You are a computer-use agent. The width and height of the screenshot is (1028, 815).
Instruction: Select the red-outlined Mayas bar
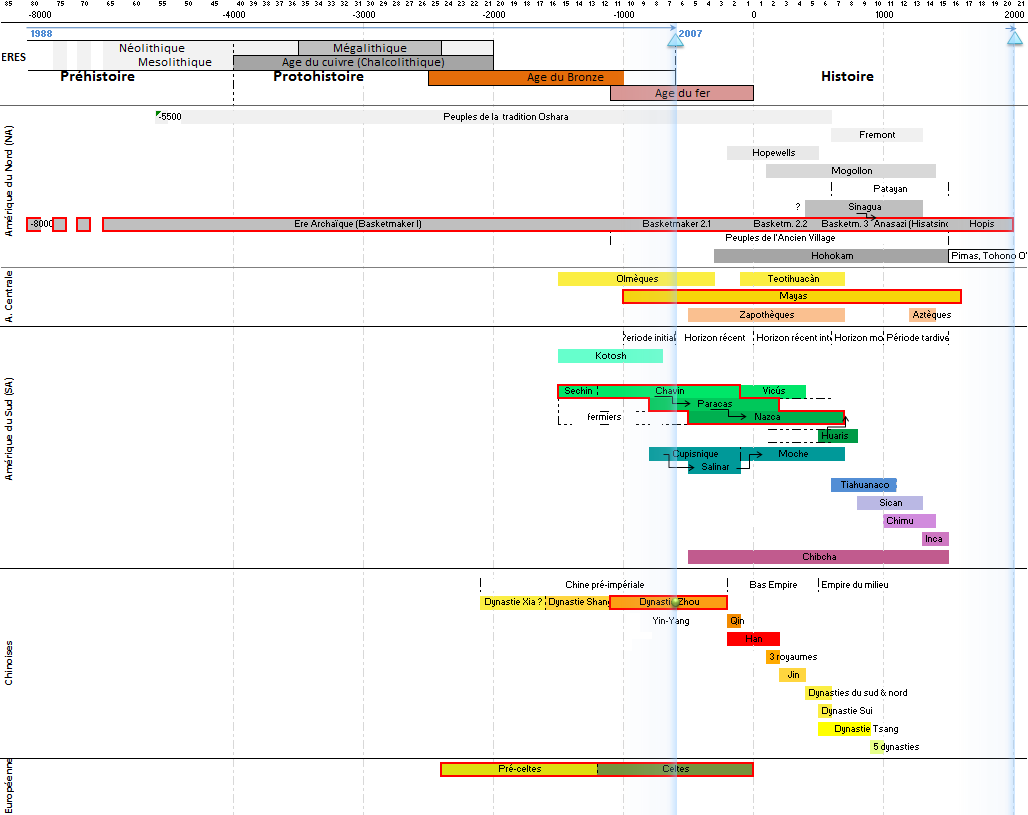coord(791,296)
